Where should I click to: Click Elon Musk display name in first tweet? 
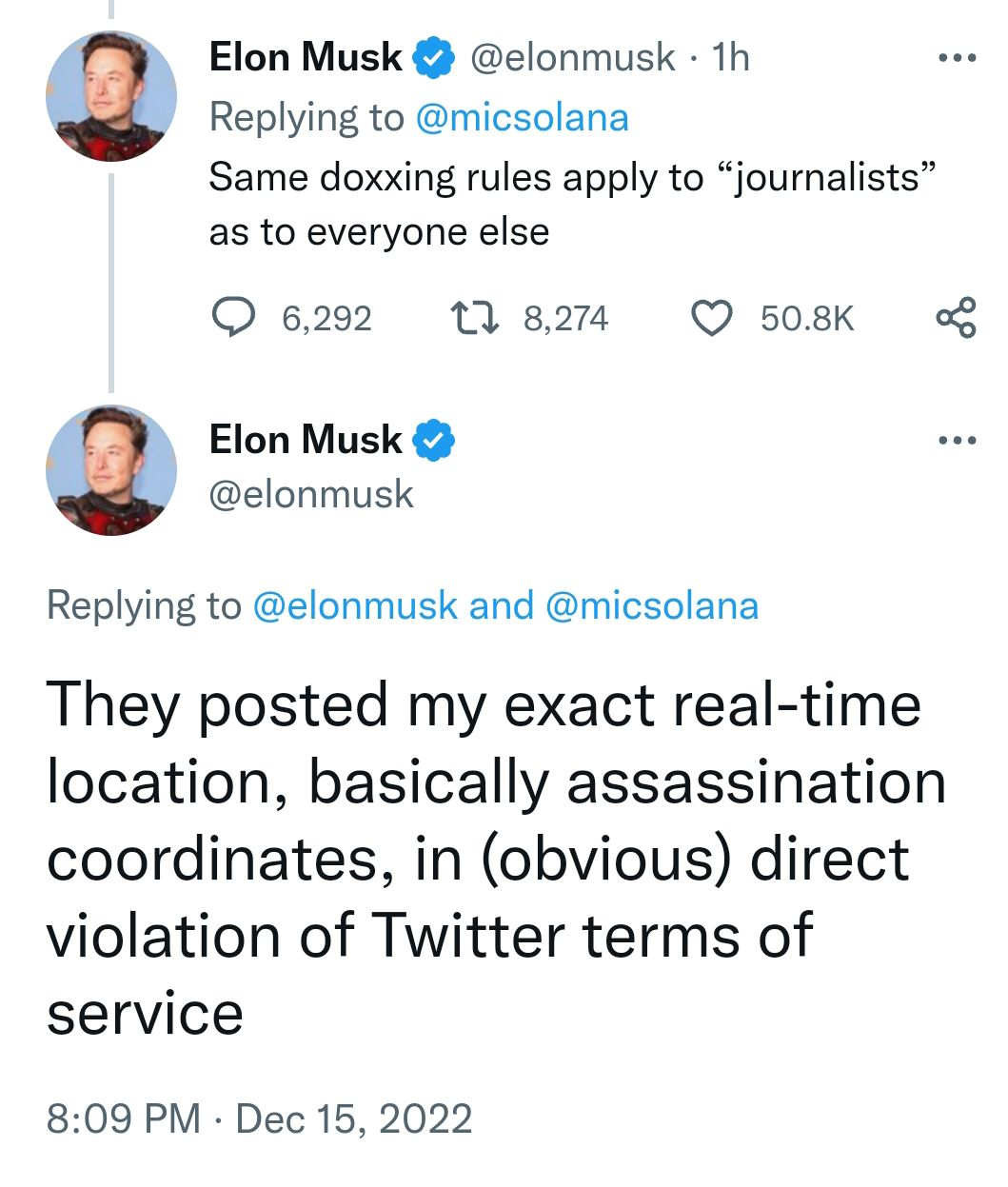[305, 58]
